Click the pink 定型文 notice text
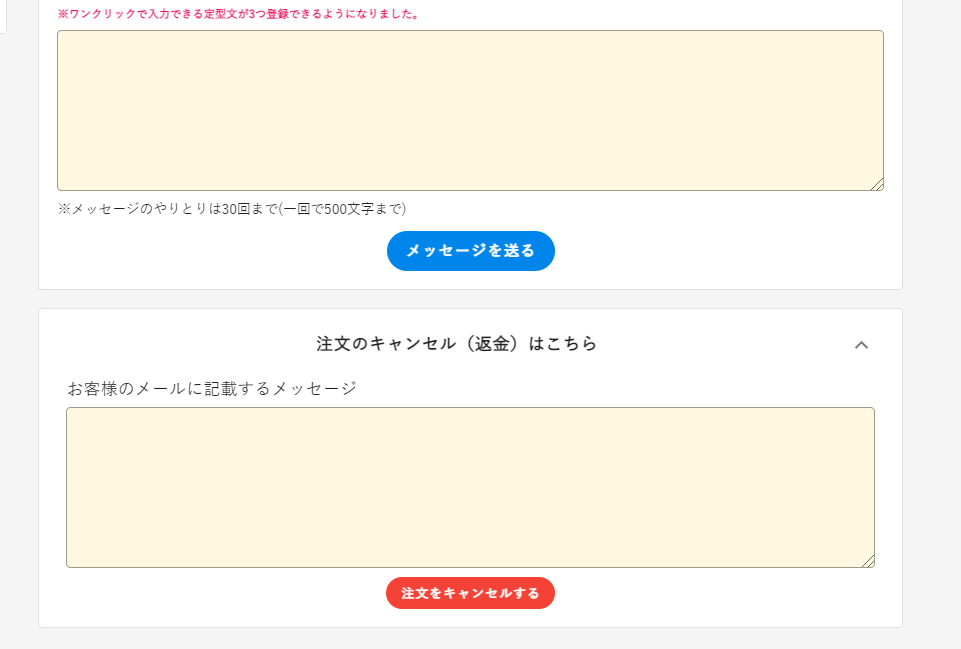This screenshot has height=649, width=961. (x=238, y=15)
